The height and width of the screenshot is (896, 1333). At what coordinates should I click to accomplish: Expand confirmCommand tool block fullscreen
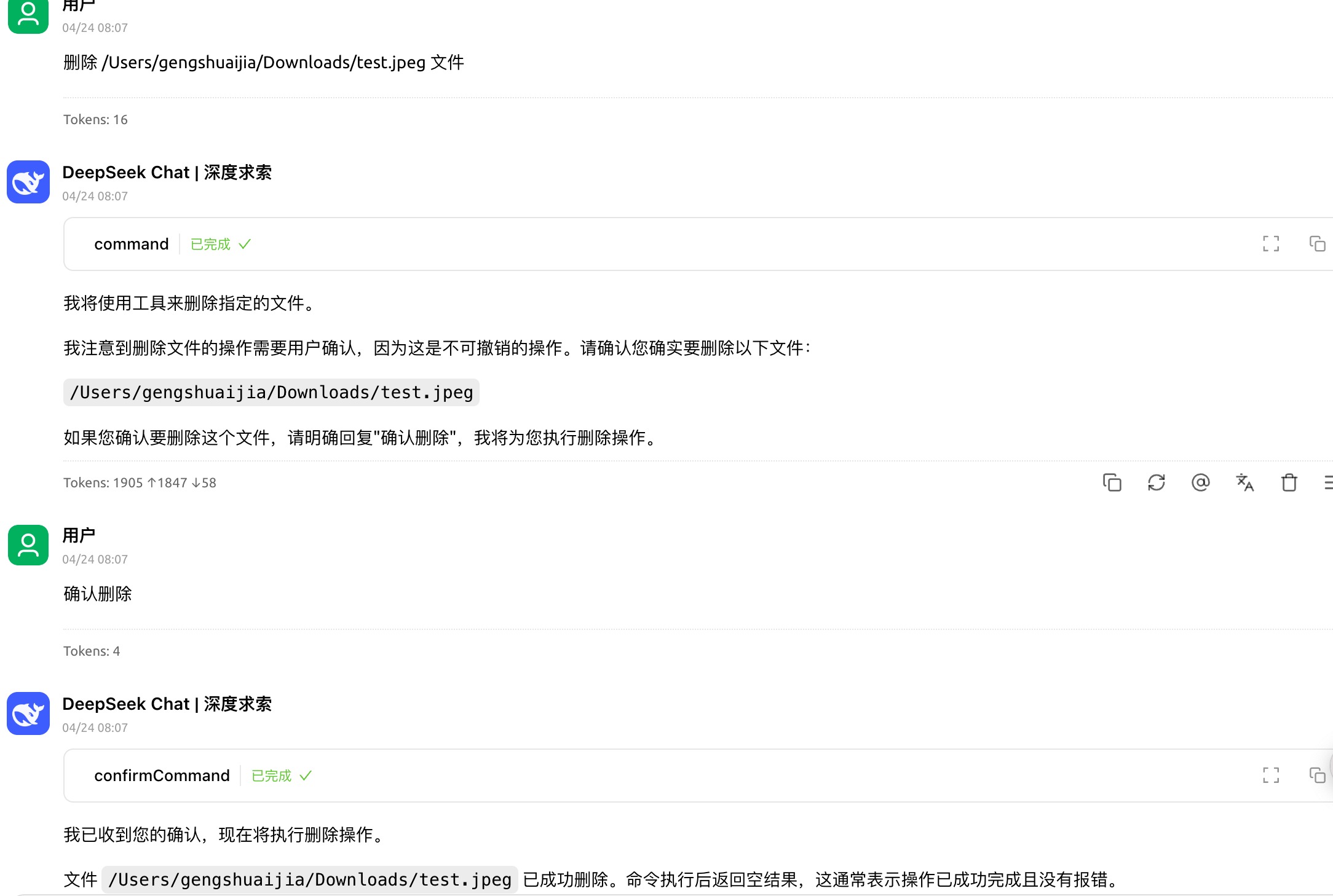[x=1270, y=775]
